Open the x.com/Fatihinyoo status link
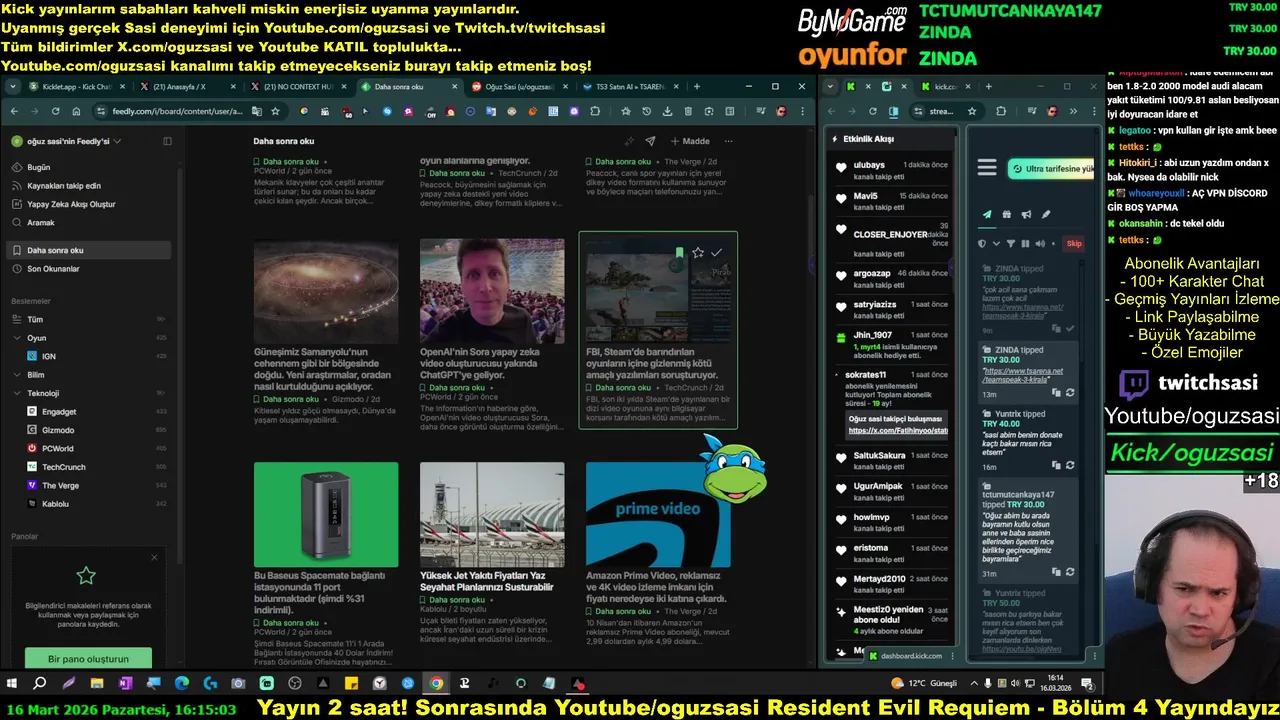This screenshot has width=1280, height=720. click(x=897, y=431)
